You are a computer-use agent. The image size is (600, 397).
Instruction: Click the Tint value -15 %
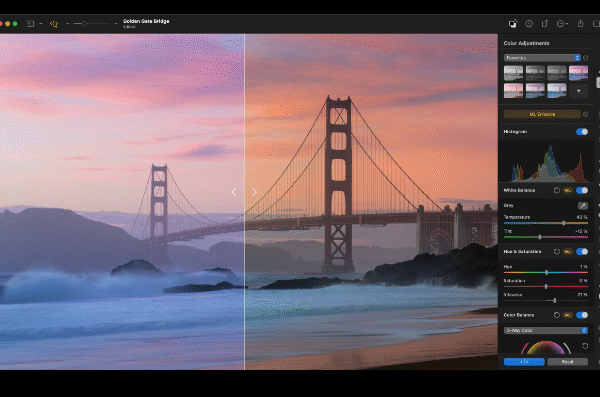pos(581,231)
